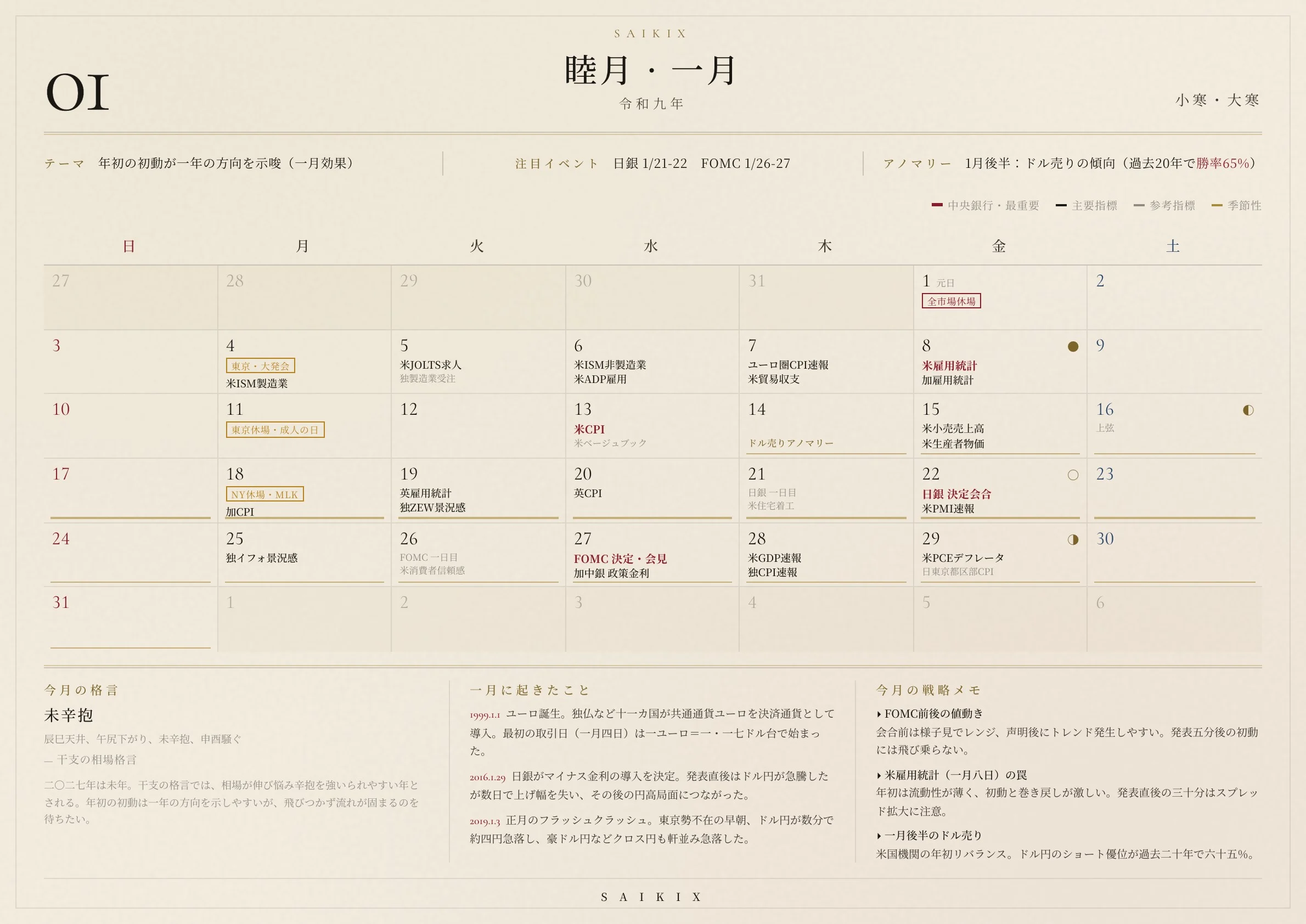1306x924 pixels.
Task: Select 日銀 決定会合 on January 22
Action: tap(956, 494)
